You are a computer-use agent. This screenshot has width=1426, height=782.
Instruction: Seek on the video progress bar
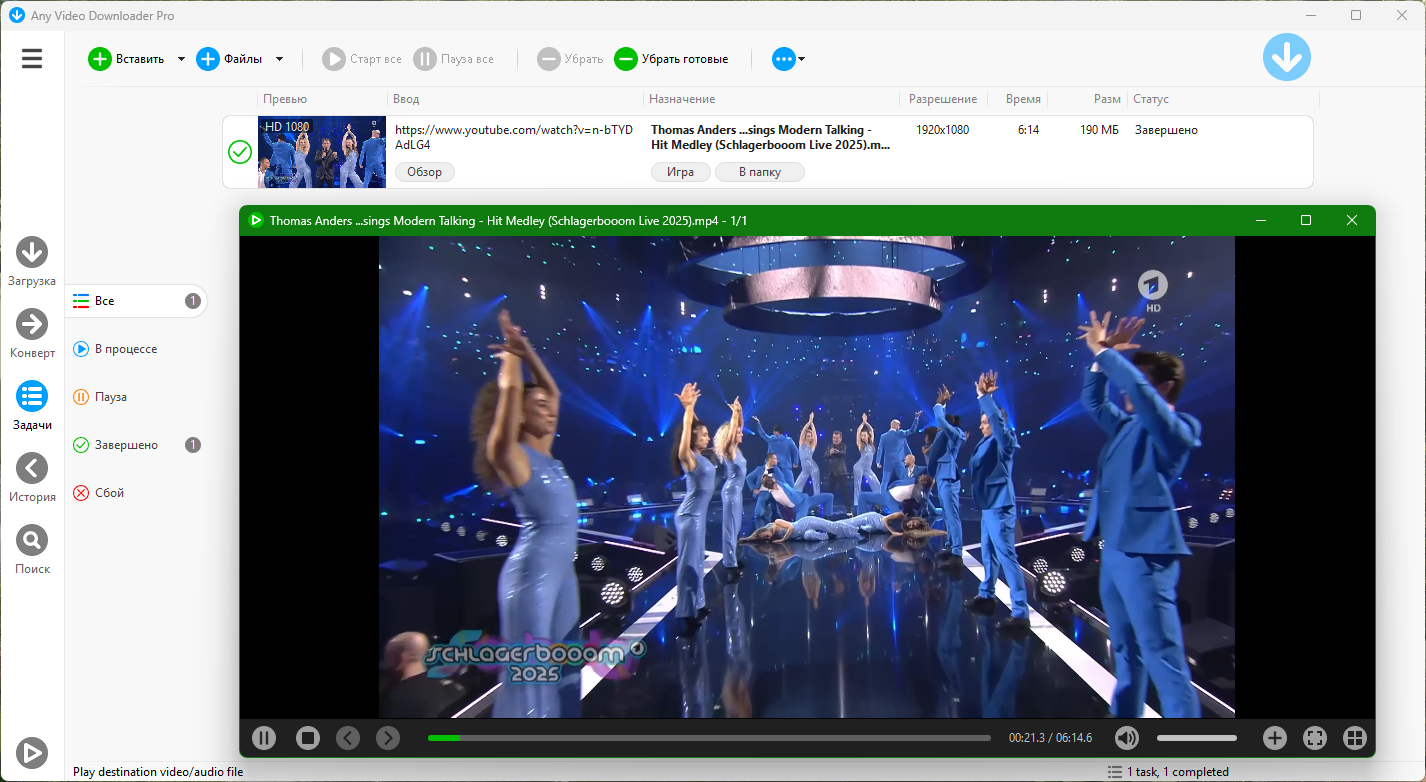[709, 738]
